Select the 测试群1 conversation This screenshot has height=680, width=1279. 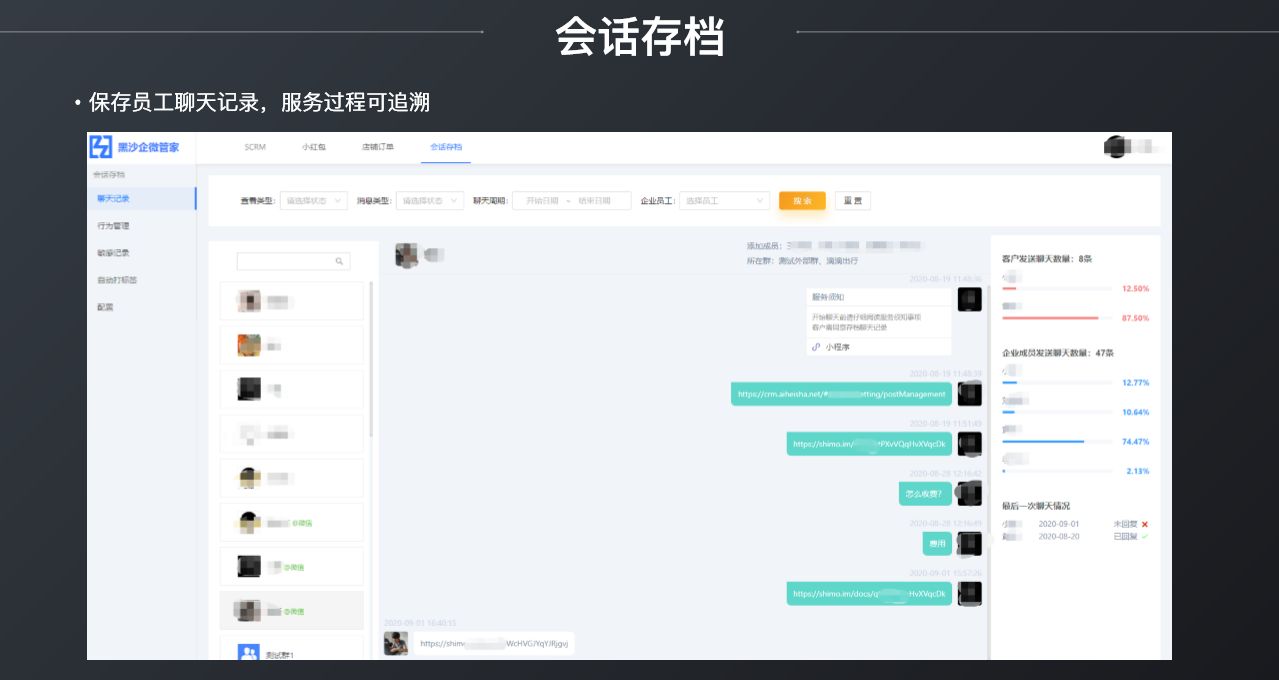[x=292, y=650]
